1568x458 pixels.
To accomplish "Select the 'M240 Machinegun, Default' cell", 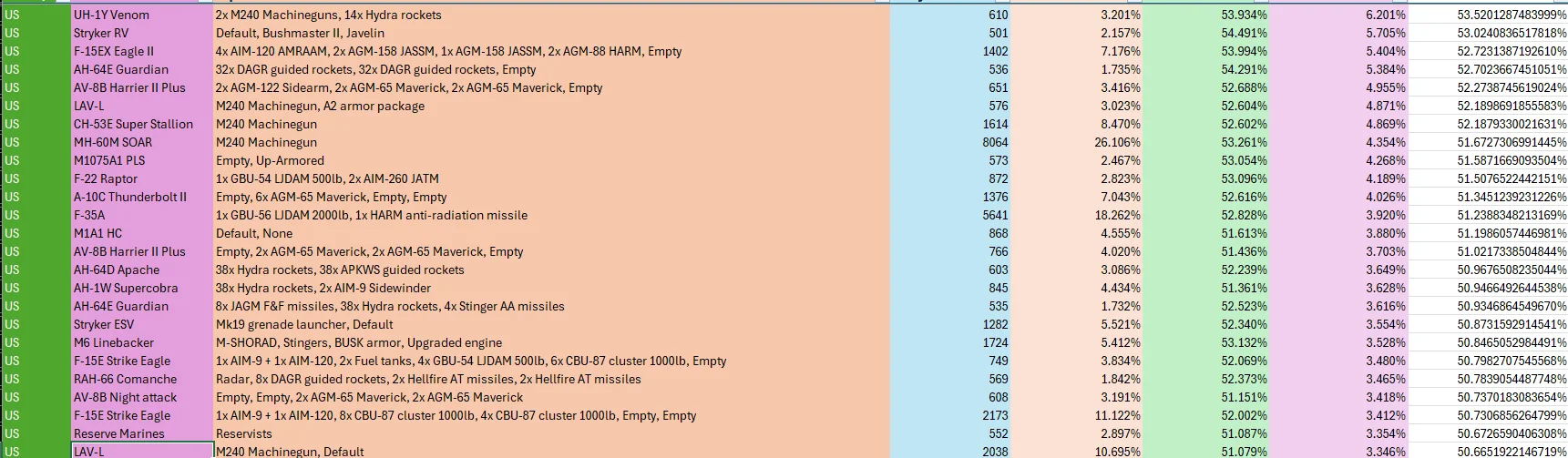I will (x=551, y=451).
